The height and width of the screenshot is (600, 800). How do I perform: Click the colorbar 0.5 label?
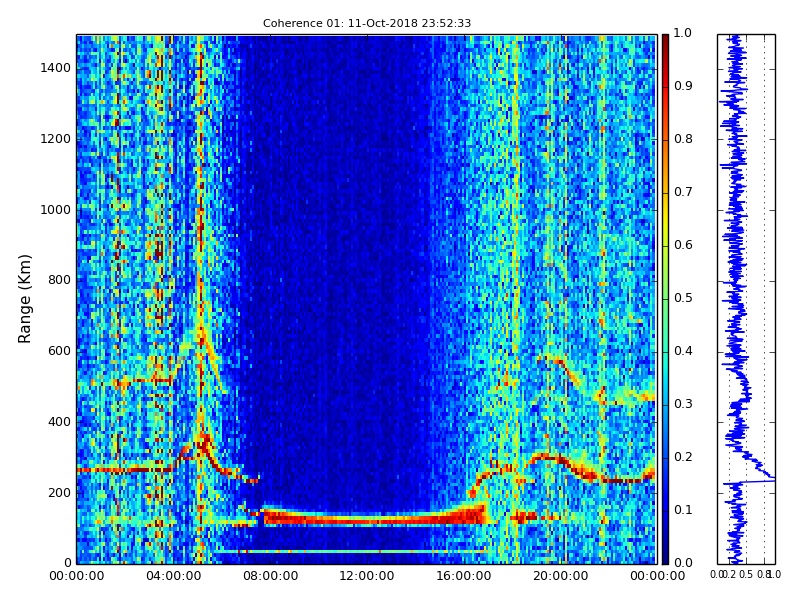tap(683, 298)
